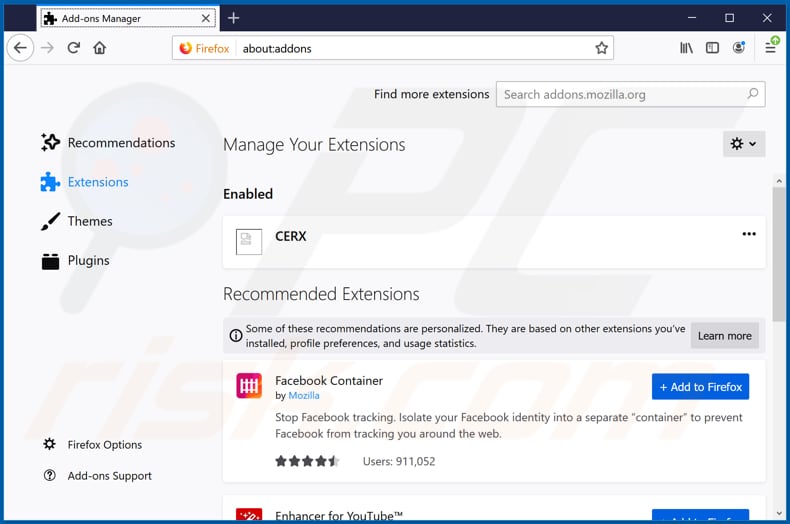Image resolution: width=790 pixels, height=524 pixels.
Task: Close the Add-ons Manager tab
Action: 206,19
